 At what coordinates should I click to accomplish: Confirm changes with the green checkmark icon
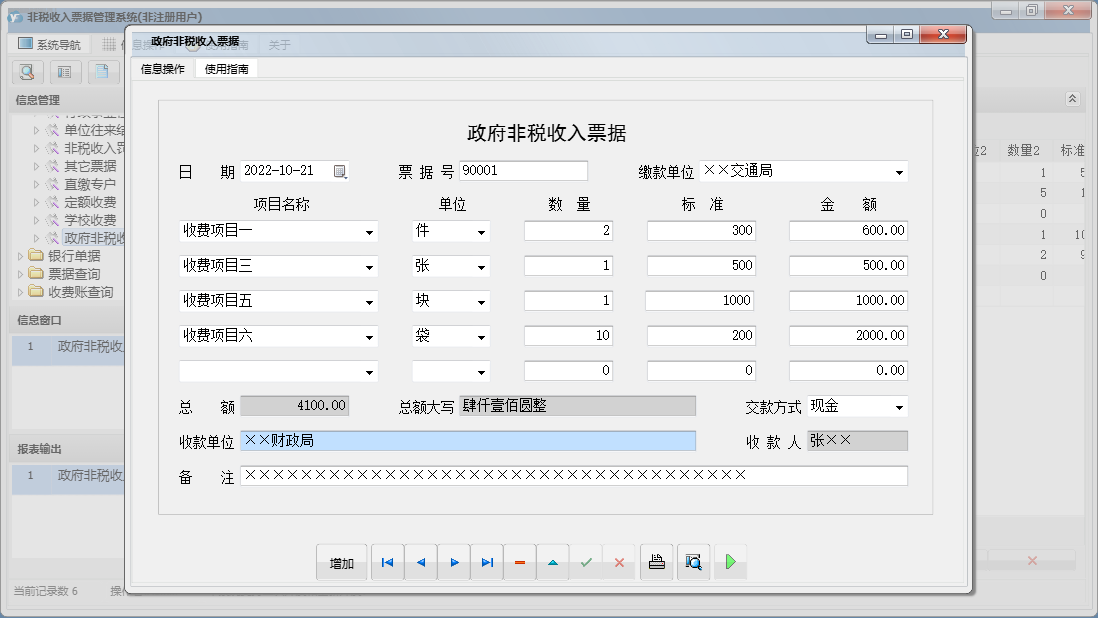(586, 562)
